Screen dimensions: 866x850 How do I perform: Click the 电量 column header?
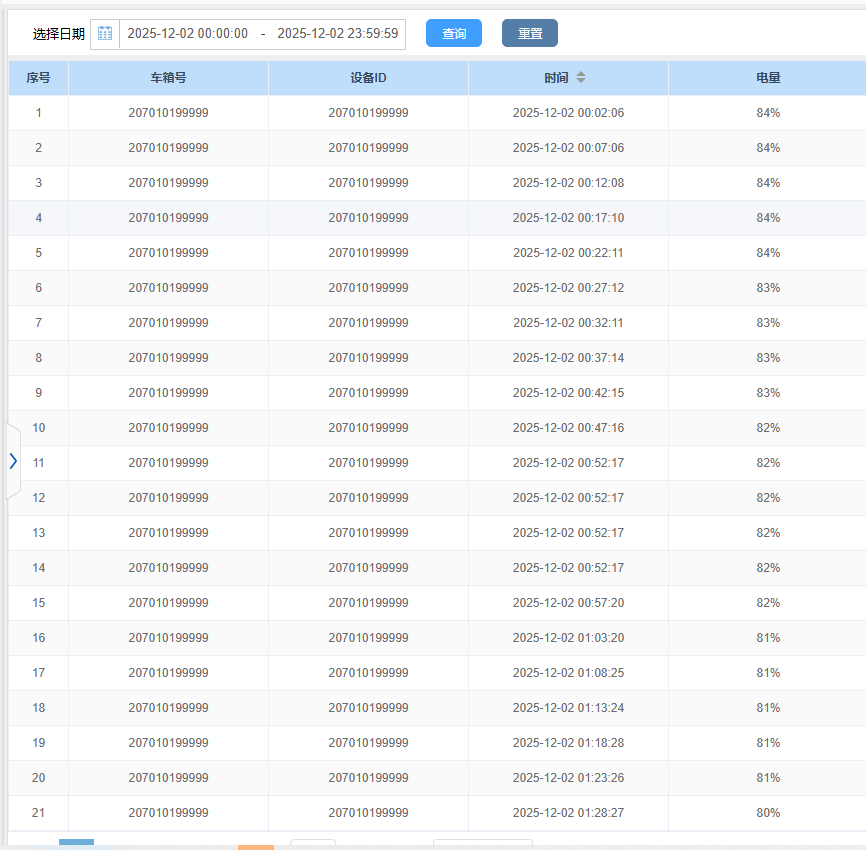[x=768, y=78]
